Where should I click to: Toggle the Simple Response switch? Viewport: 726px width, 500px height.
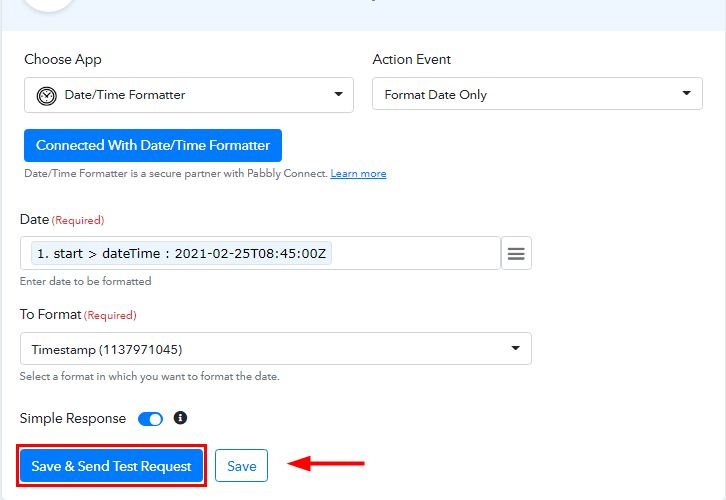pyautogui.click(x=150, y=419)
